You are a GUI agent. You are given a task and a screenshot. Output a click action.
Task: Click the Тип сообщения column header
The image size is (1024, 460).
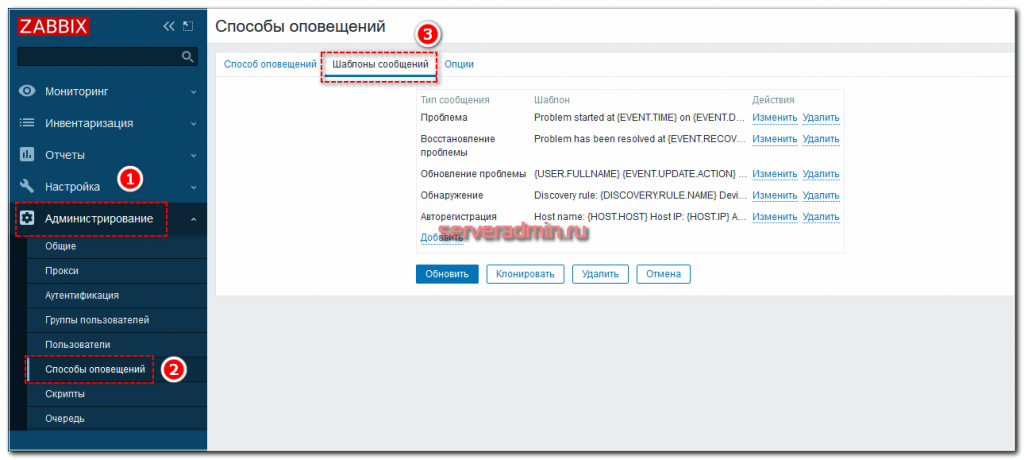(x=455, y=100)
